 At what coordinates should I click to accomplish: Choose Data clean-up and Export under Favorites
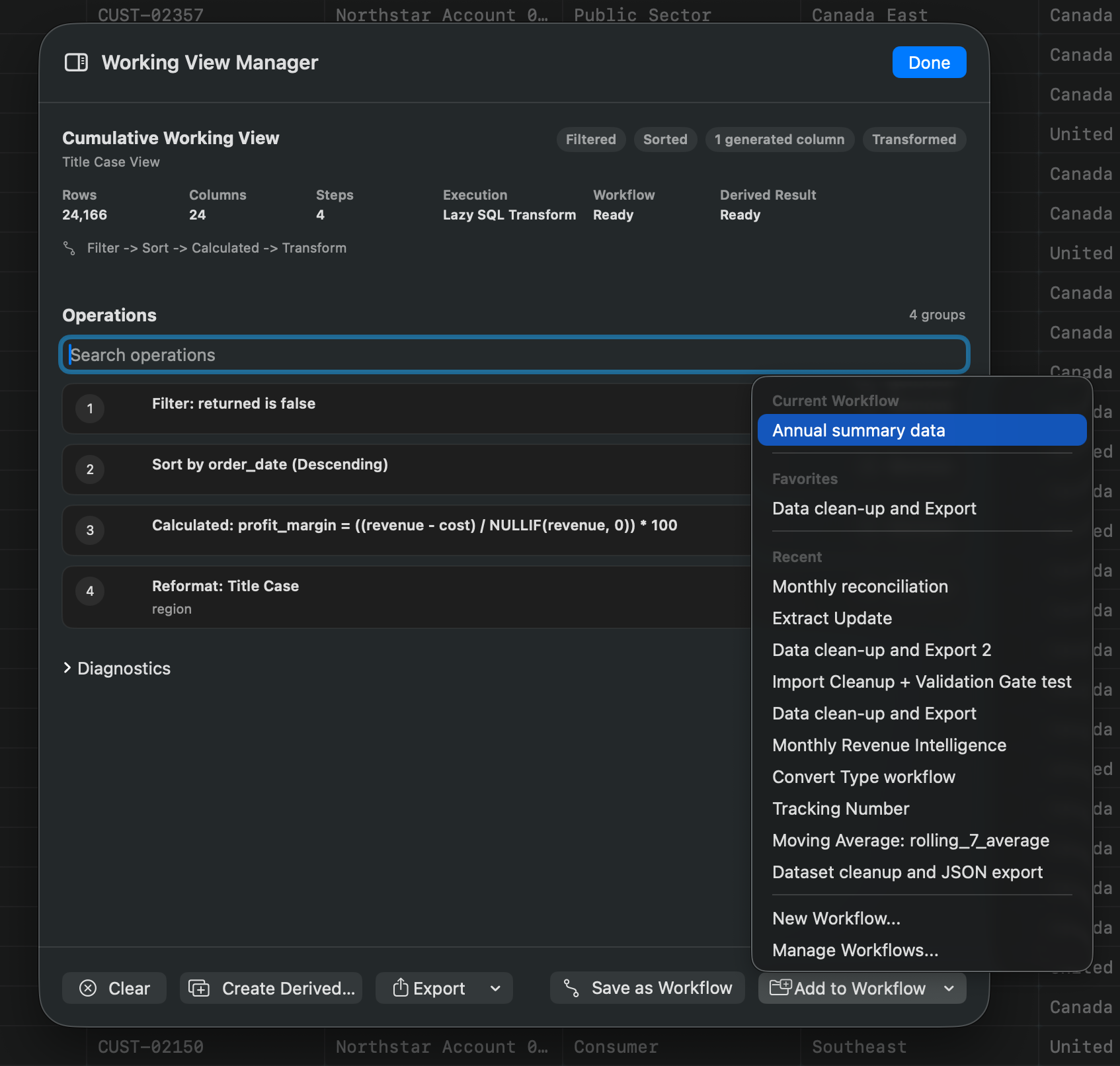[x=922, y=509]
